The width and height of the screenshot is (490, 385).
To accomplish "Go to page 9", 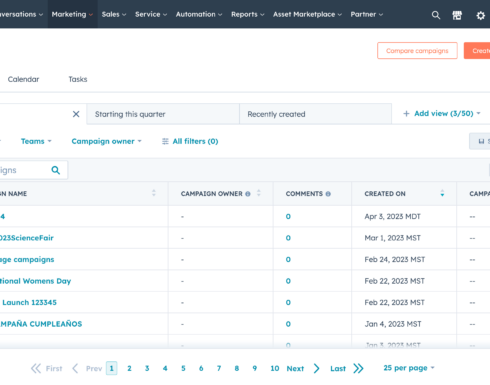I will pos(255,368).
